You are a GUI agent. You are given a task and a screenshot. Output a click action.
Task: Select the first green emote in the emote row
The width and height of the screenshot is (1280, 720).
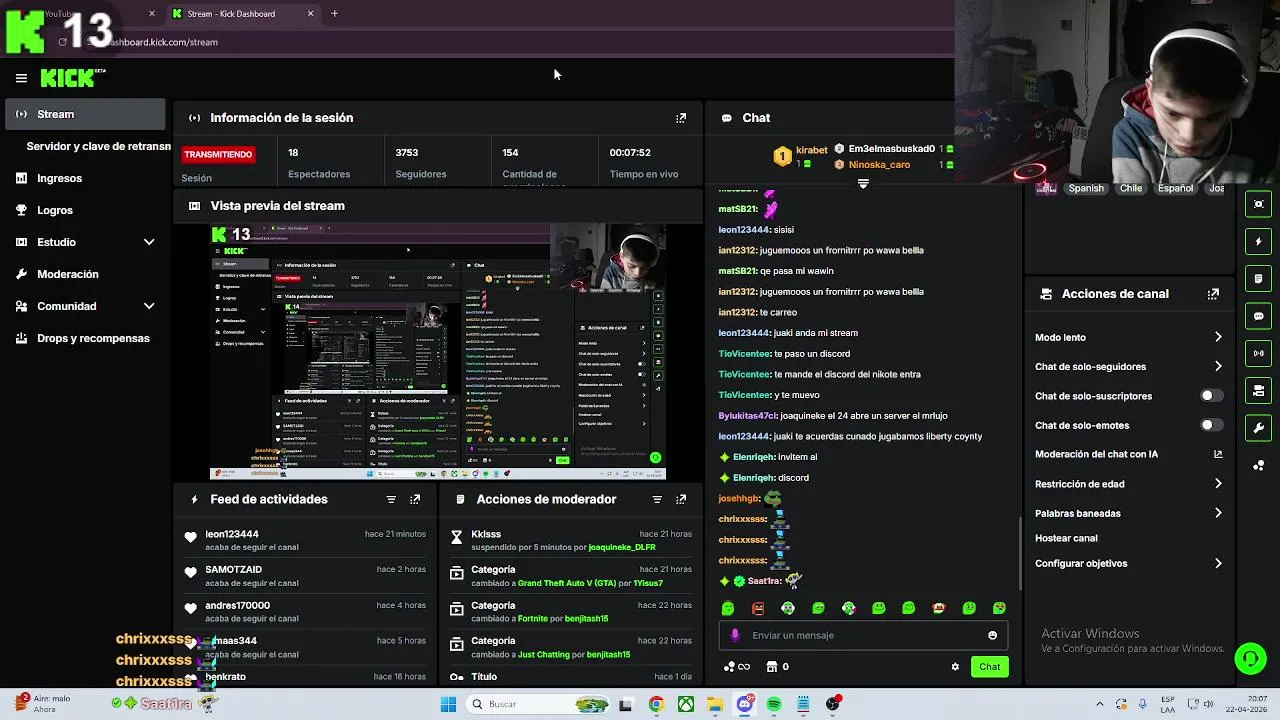pos(728,608)
